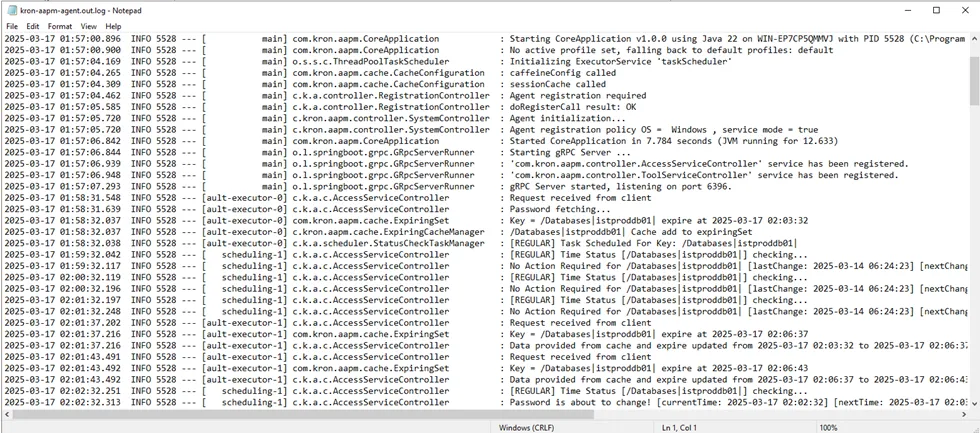980x433 pixels.
Task: Click the horizontal scrollbar right arrow
Action: tap(964, 415)
